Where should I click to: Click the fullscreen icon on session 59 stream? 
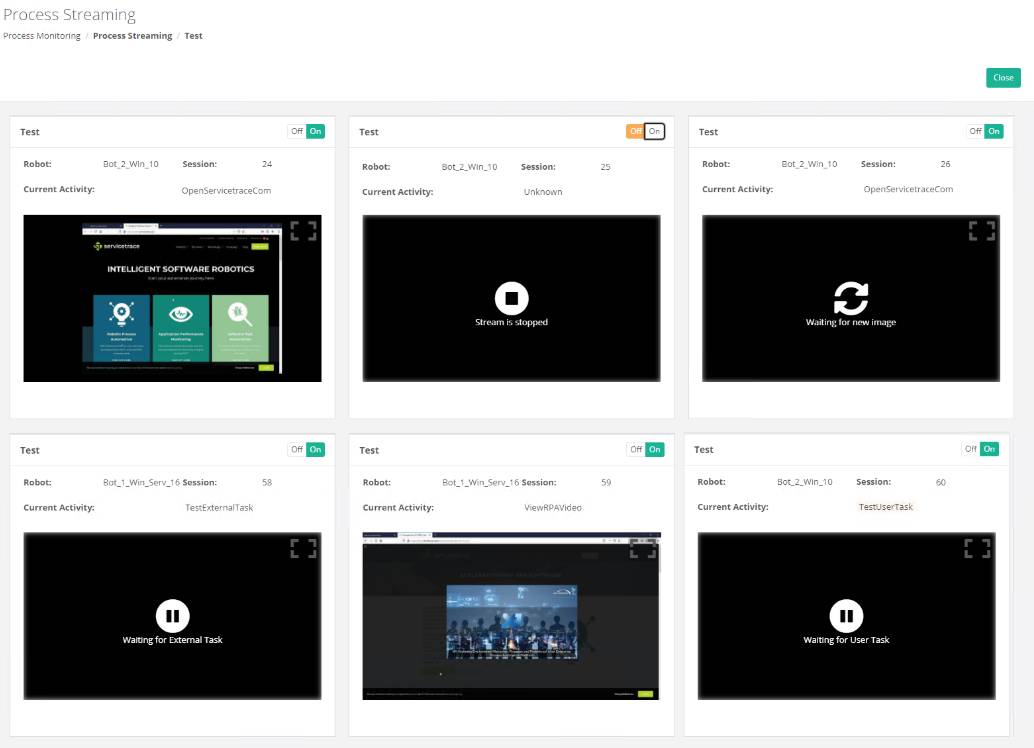(643, 548)
